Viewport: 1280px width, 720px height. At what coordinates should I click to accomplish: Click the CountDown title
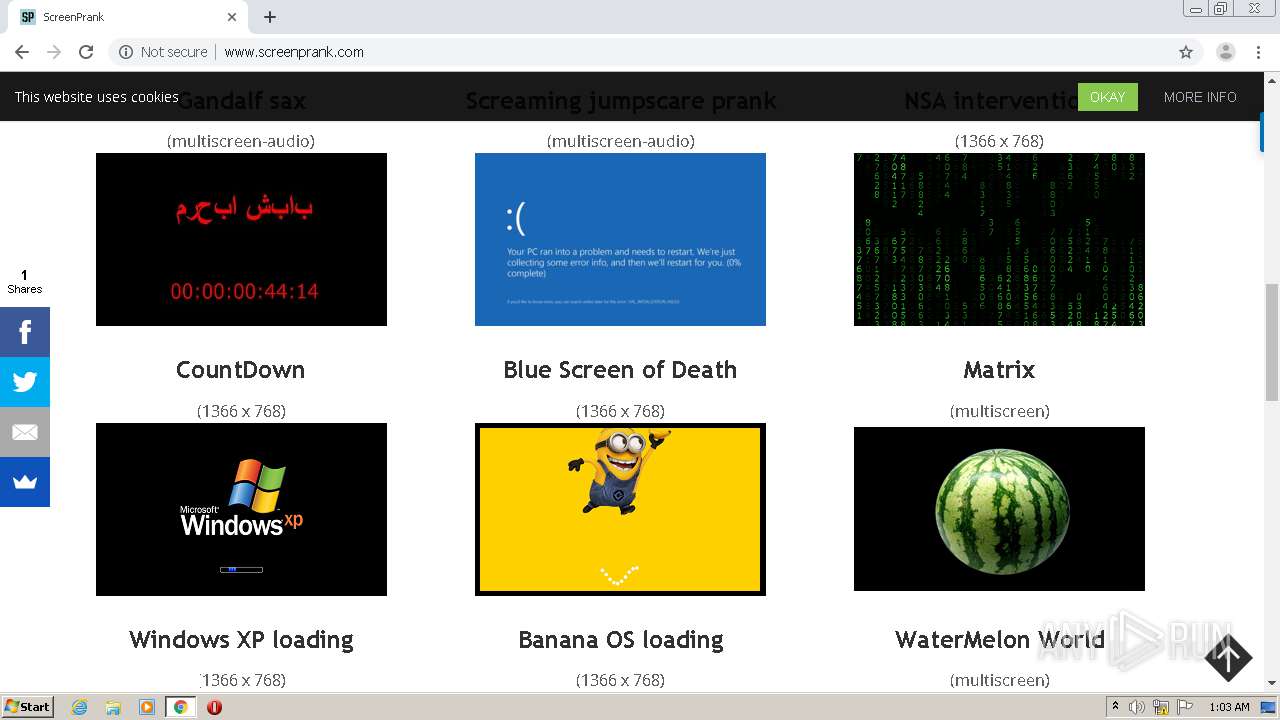point(241,370)
